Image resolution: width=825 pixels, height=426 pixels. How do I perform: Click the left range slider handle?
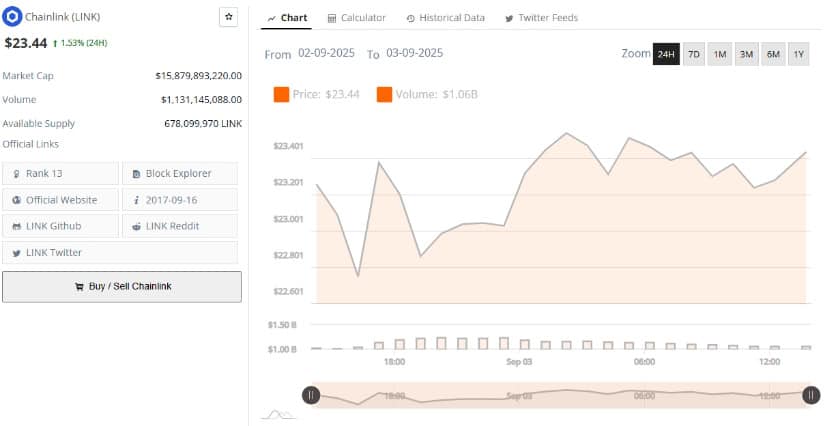tap(311, 395)
